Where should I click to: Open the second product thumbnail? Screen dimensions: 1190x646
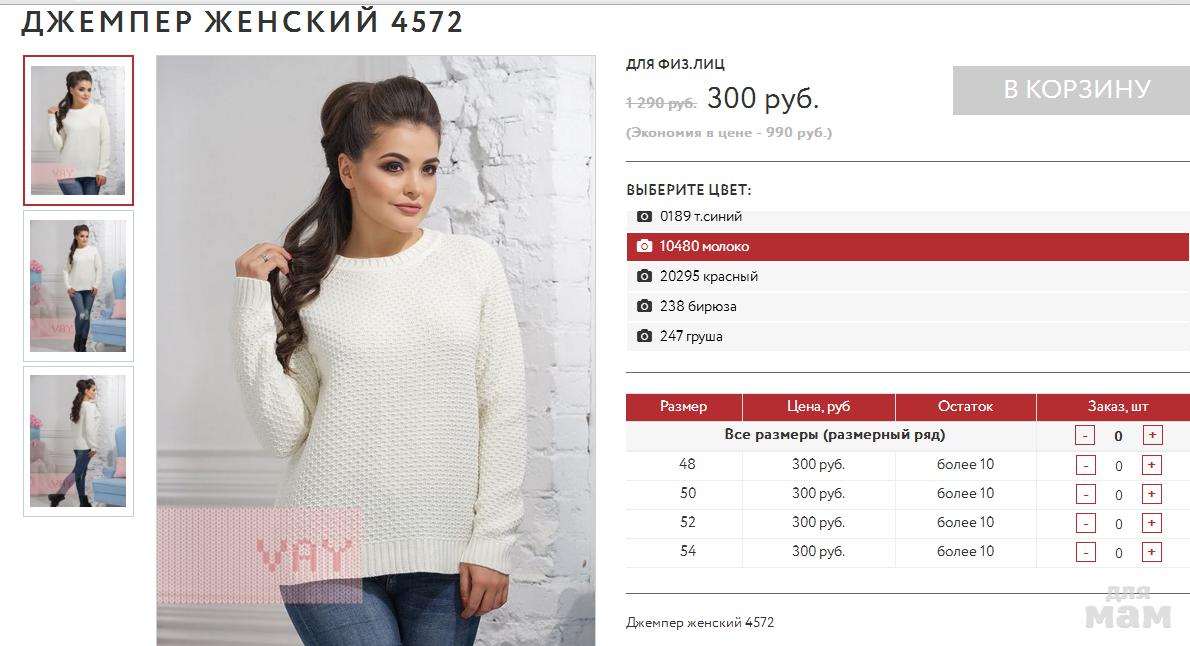(x=78, y=286)
